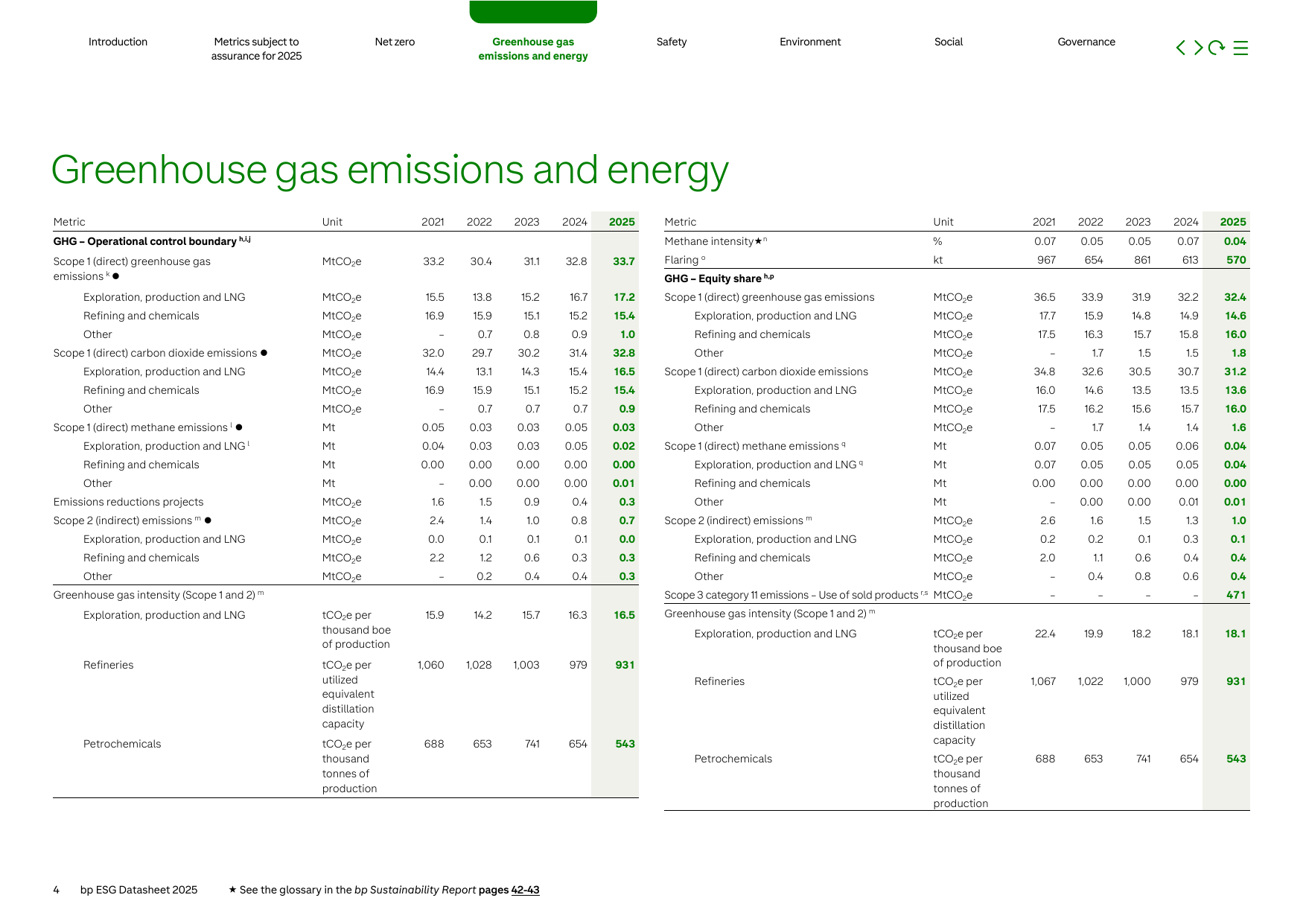
Task: Open the Introduction tab
Action: [118, 42]
